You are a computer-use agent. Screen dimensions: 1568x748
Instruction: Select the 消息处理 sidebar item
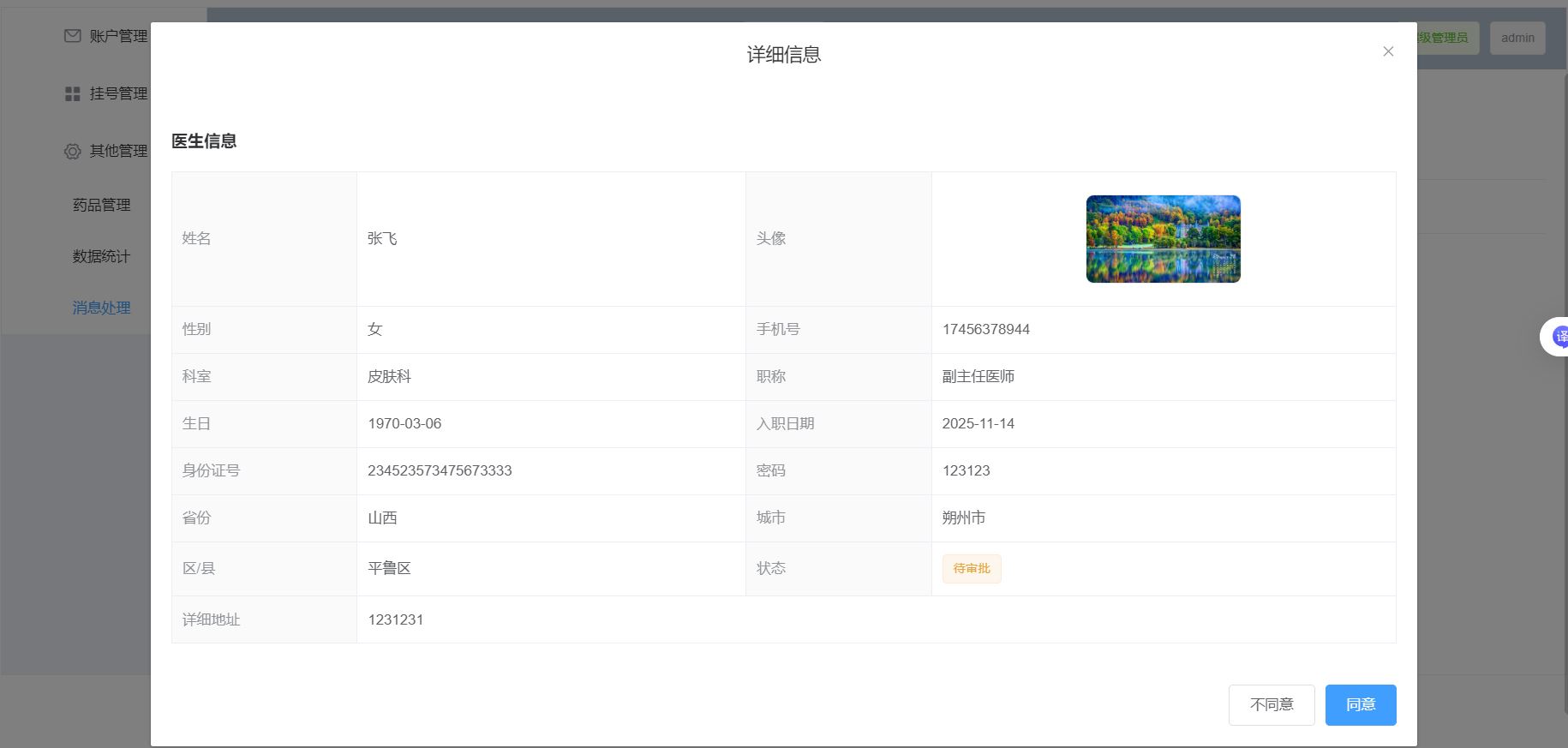(101, 308)
